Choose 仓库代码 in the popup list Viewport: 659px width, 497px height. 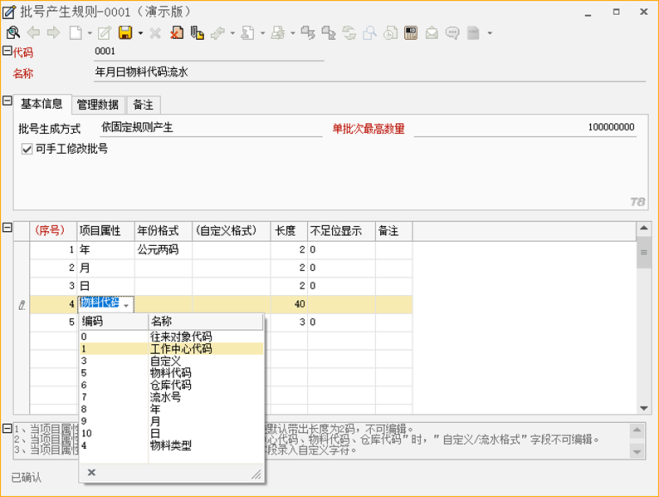click(x=170, y=385)
